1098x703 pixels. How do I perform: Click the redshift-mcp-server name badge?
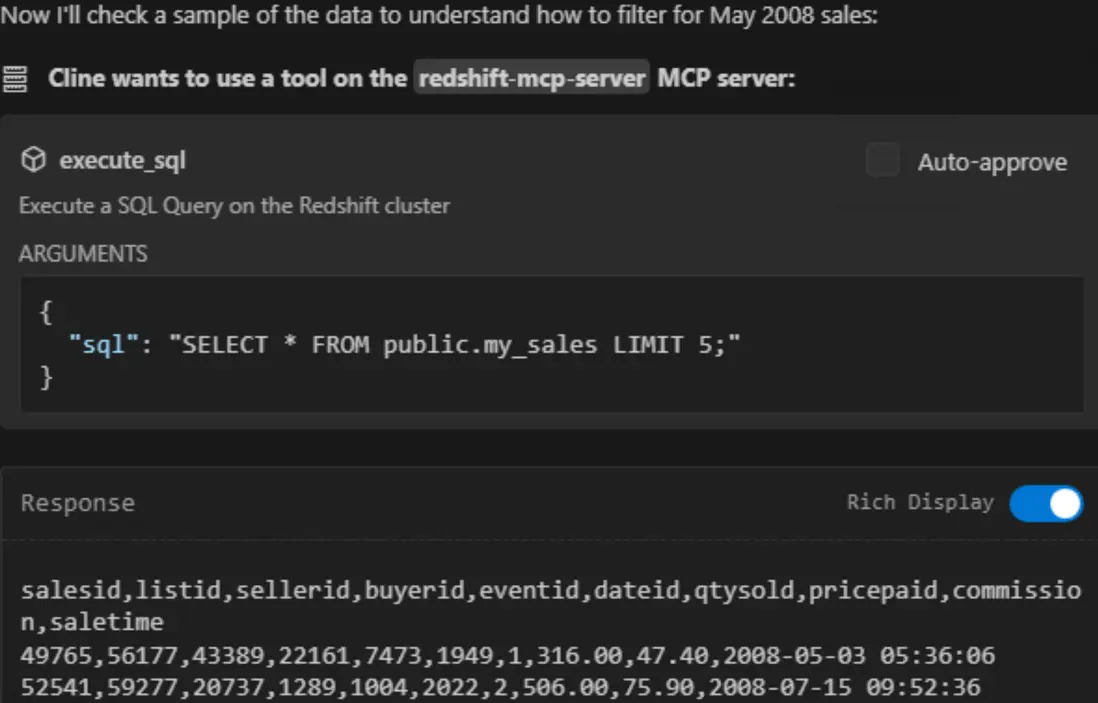click(x=531, y=78)
